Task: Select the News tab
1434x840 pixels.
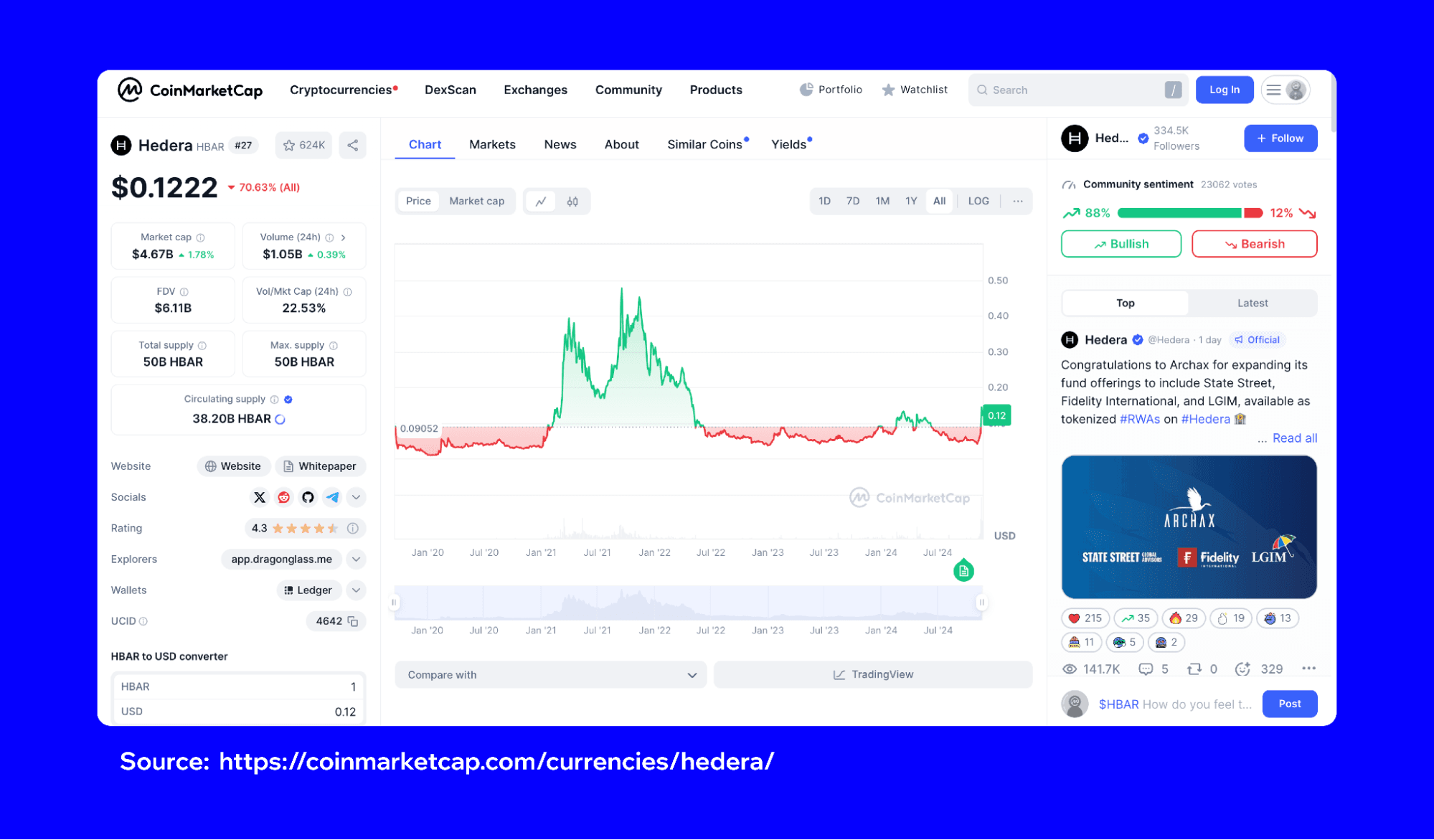Action: click(560, 144)
